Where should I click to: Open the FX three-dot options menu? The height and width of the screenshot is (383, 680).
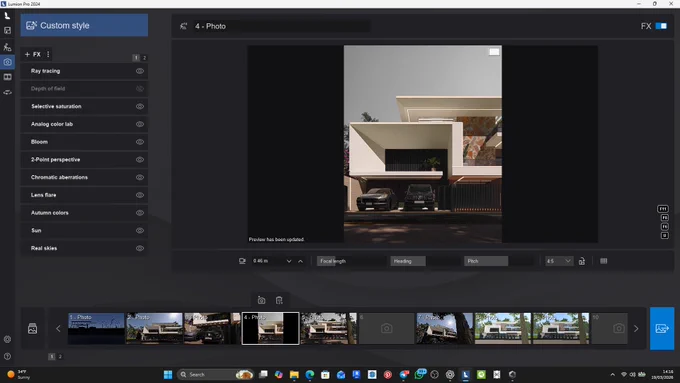click(48, 54)
